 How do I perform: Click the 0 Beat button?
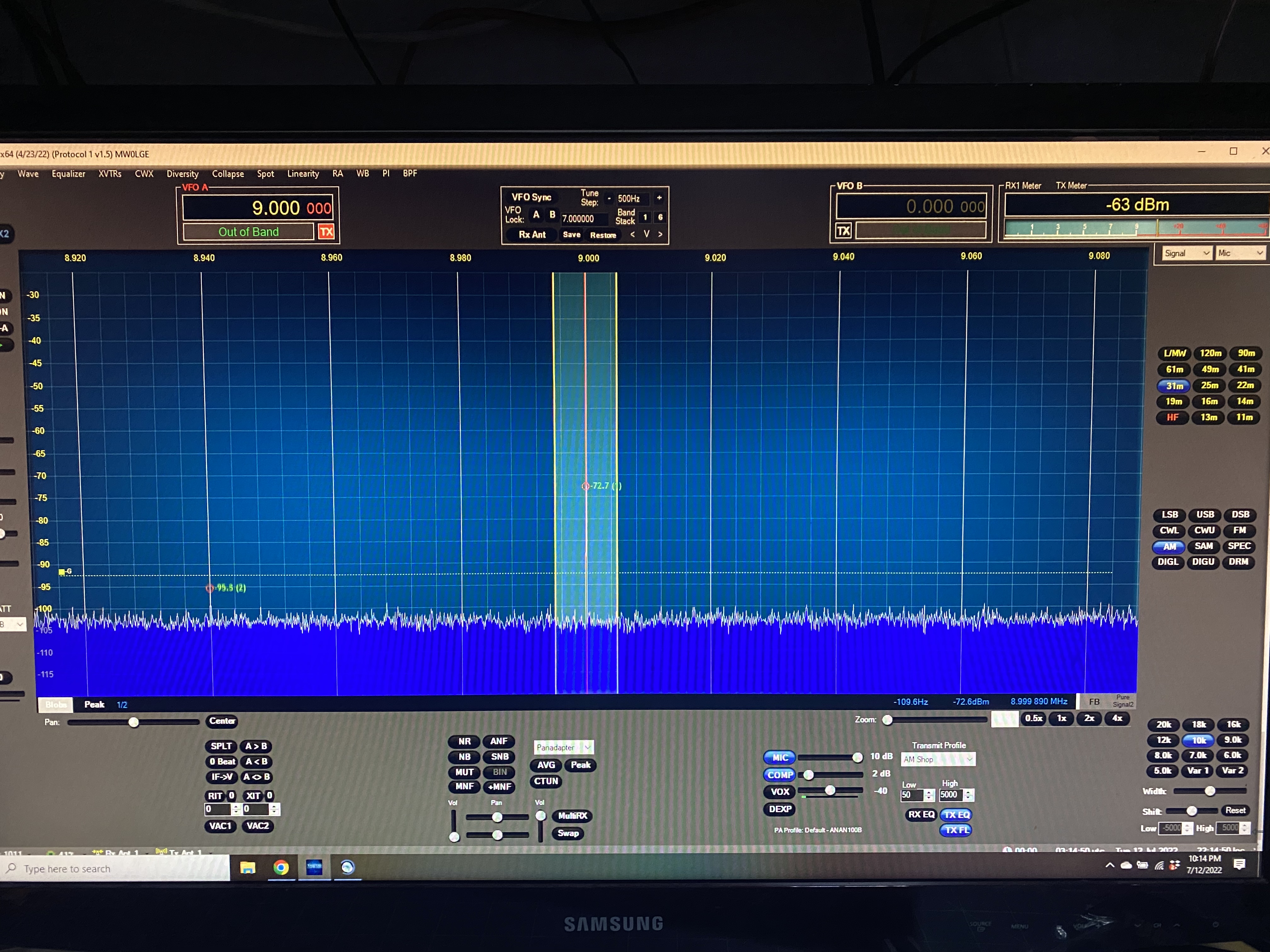point(222,762)
